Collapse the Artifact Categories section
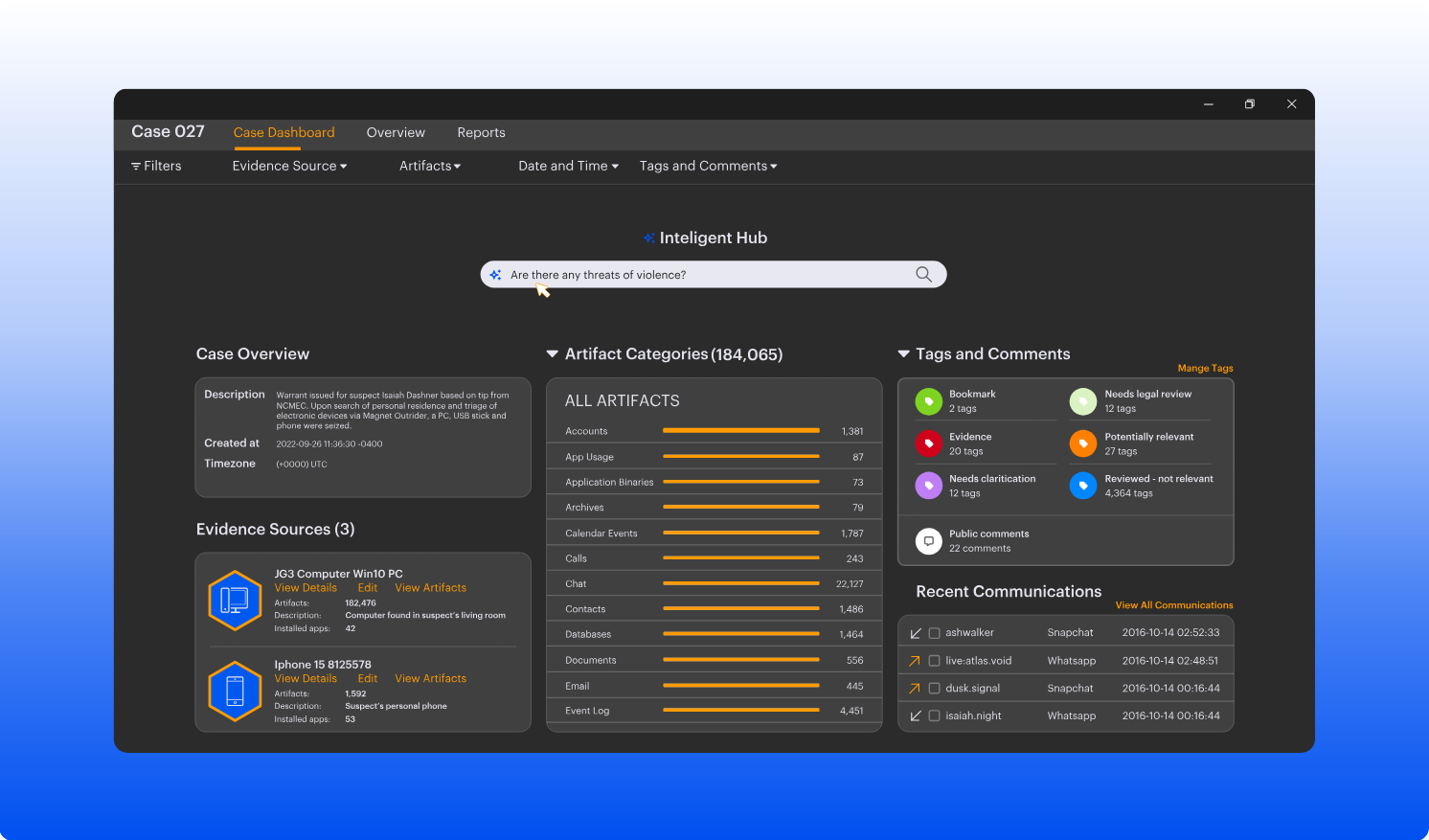The image size is (1429, 840). (x=553, y=354)
